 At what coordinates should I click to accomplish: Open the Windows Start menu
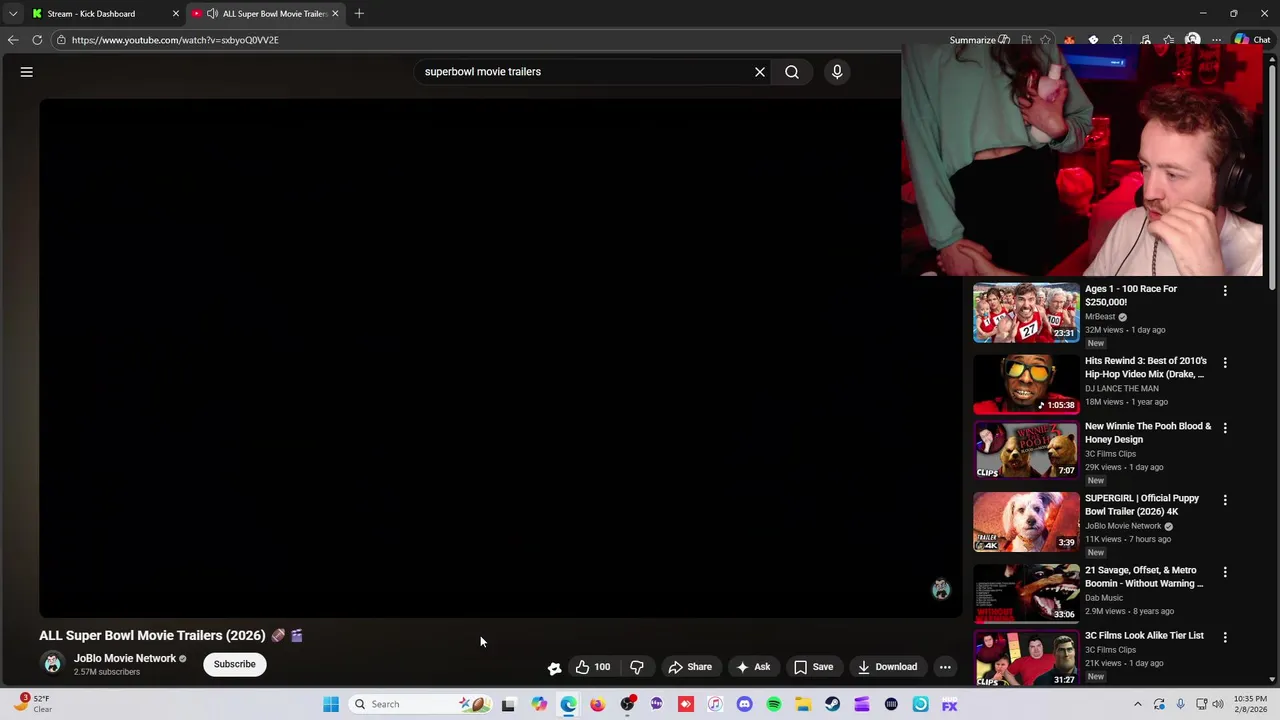[x=331, y=704]
